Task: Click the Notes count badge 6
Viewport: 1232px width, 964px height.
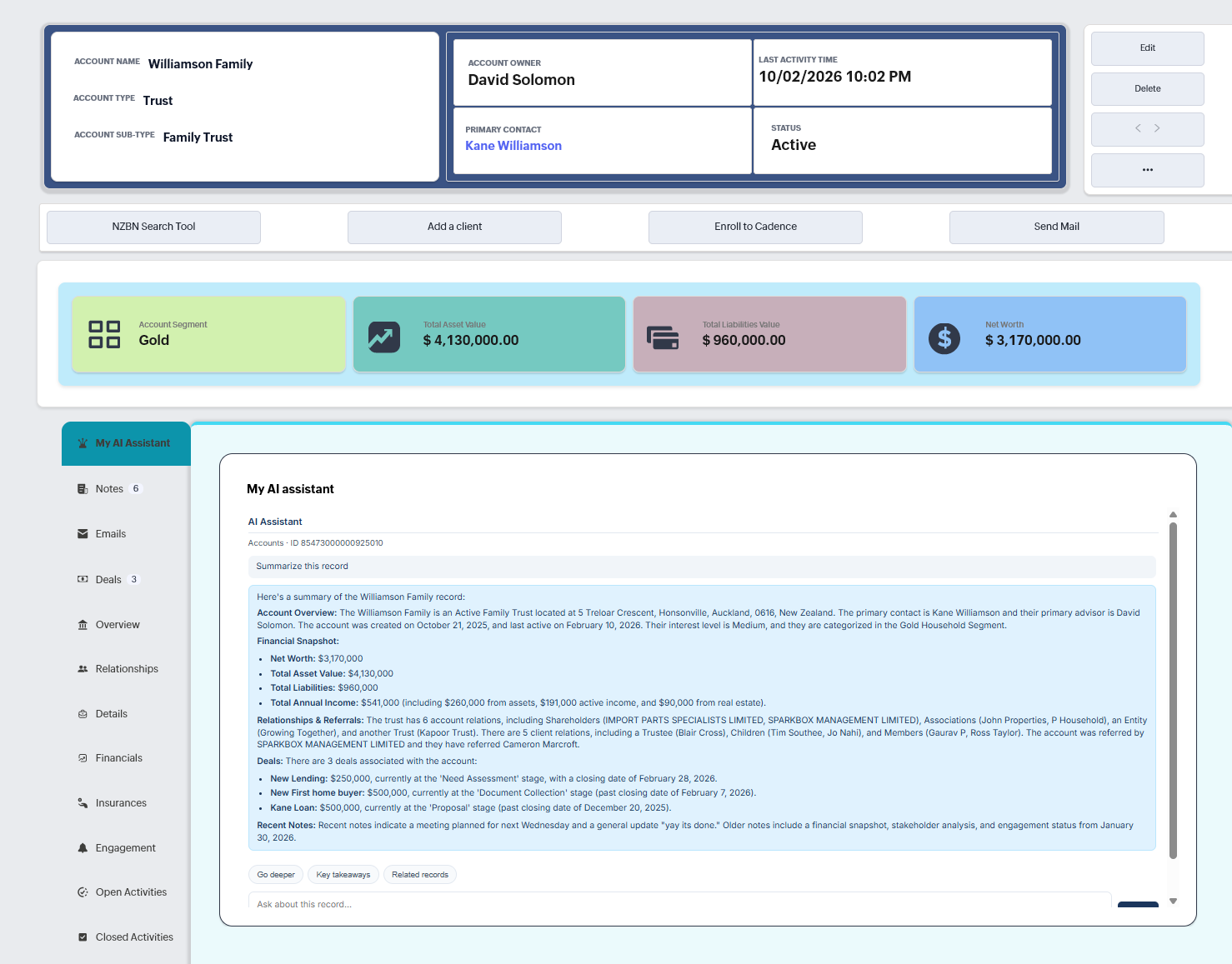Action: (136, 489)
